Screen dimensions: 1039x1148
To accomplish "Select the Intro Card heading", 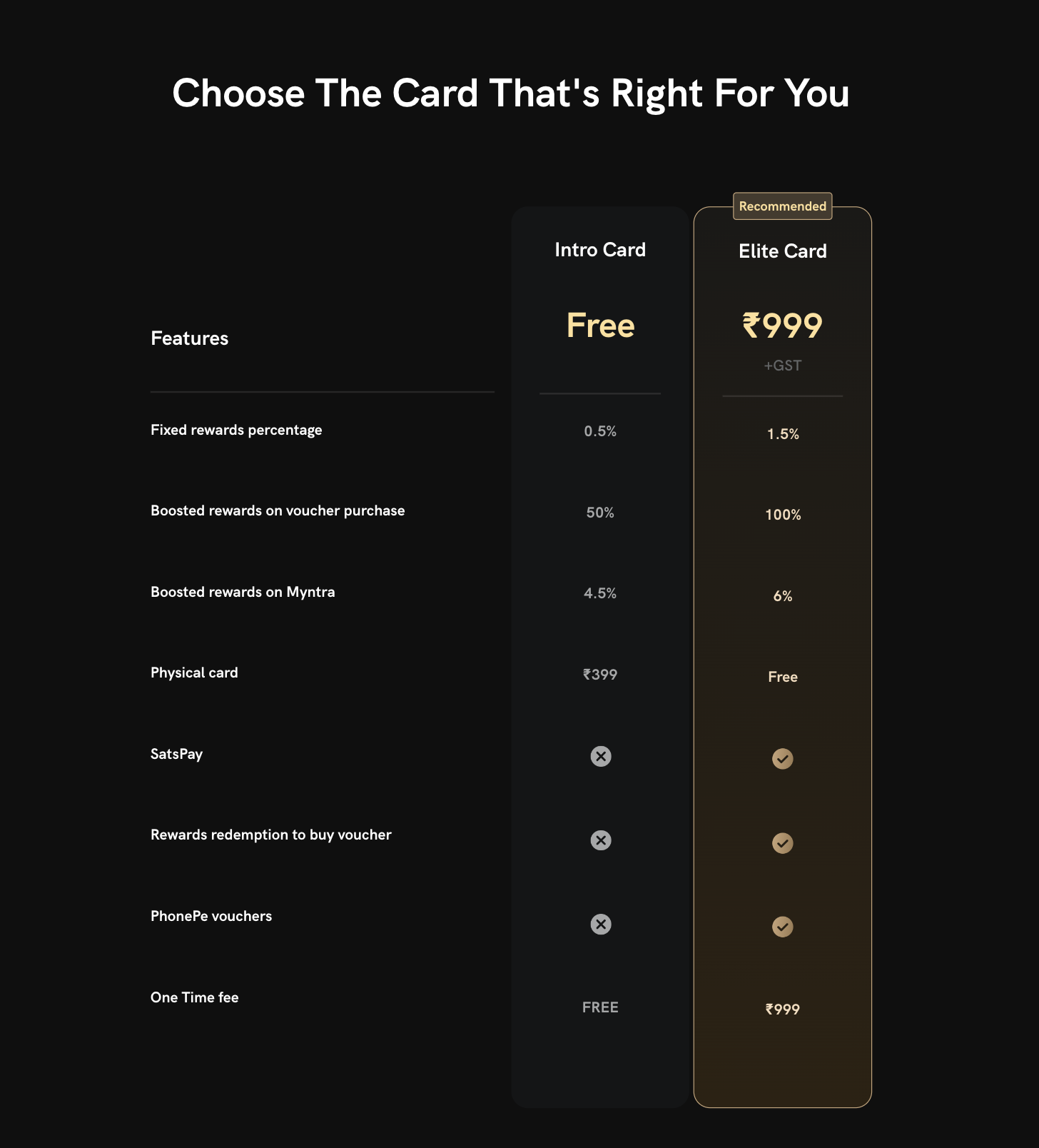I will pyautogui.click(x=600, y=250).
